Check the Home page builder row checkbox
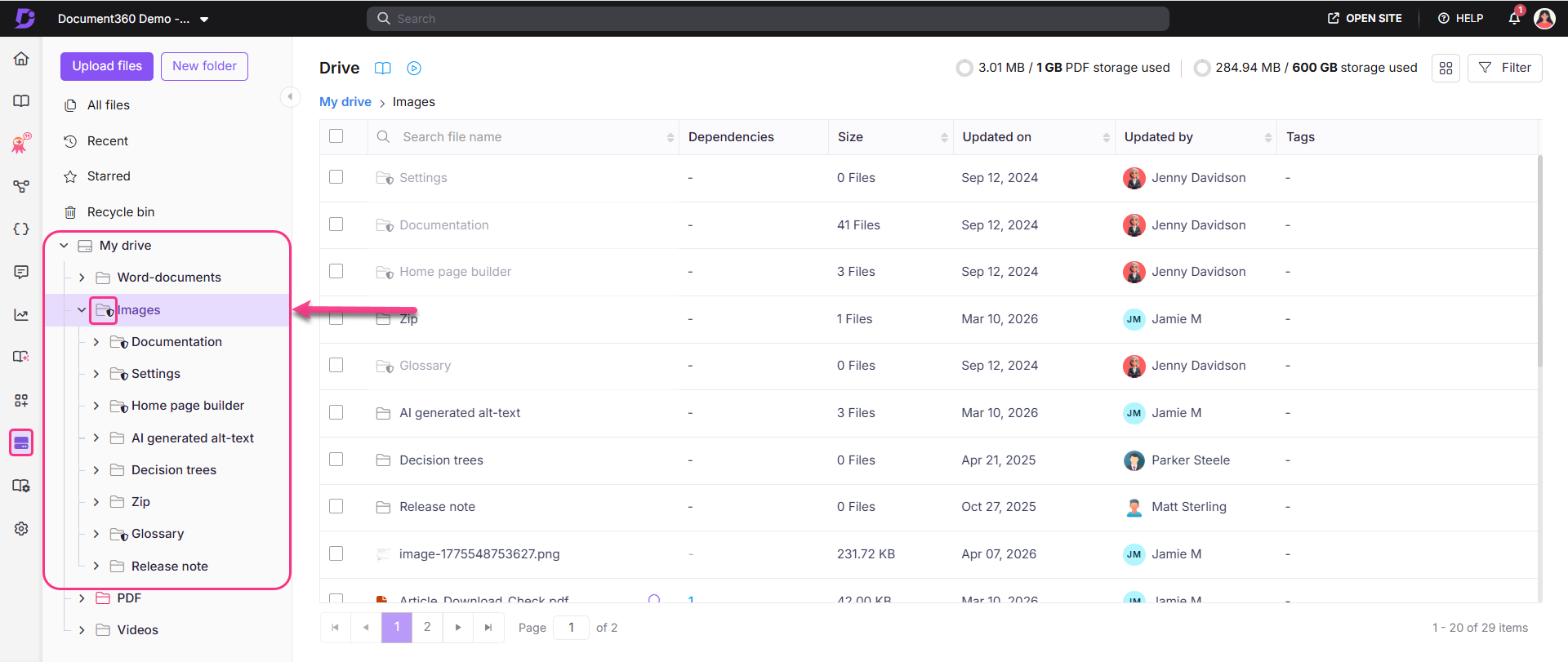 tap(336, 271)
